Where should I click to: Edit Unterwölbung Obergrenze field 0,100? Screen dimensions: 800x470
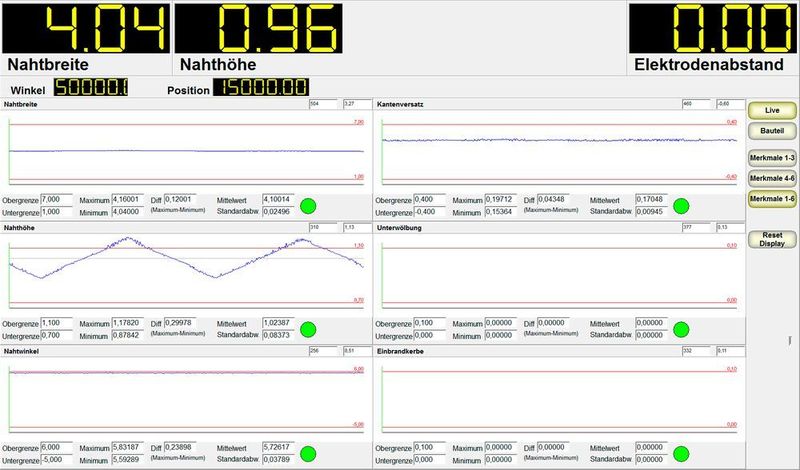click(429, 323)
